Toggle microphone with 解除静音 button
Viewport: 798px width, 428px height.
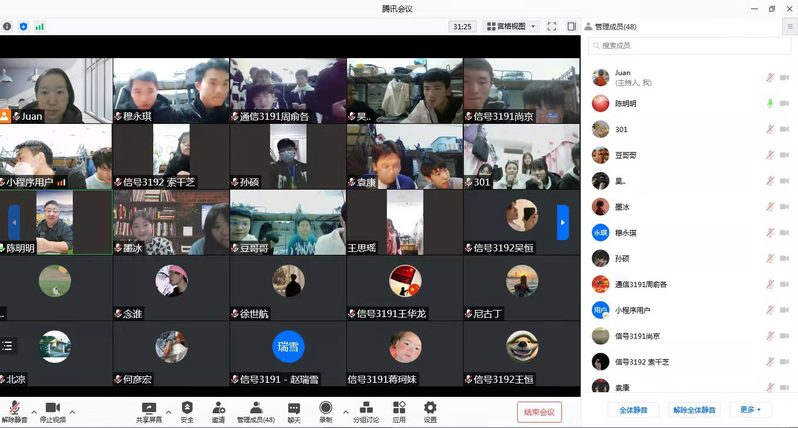tap(14, 411)
